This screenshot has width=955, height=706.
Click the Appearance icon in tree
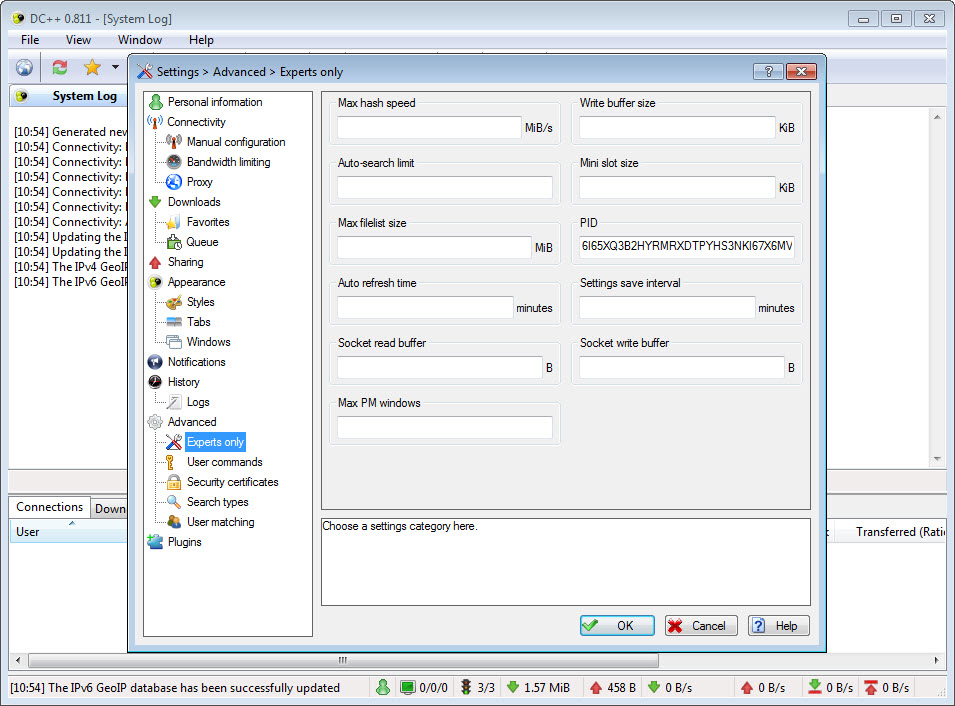pos(155,282)
